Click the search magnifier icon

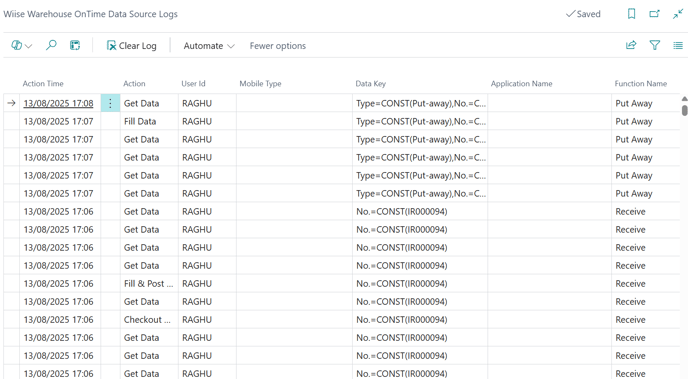click(x=51, y=45)
